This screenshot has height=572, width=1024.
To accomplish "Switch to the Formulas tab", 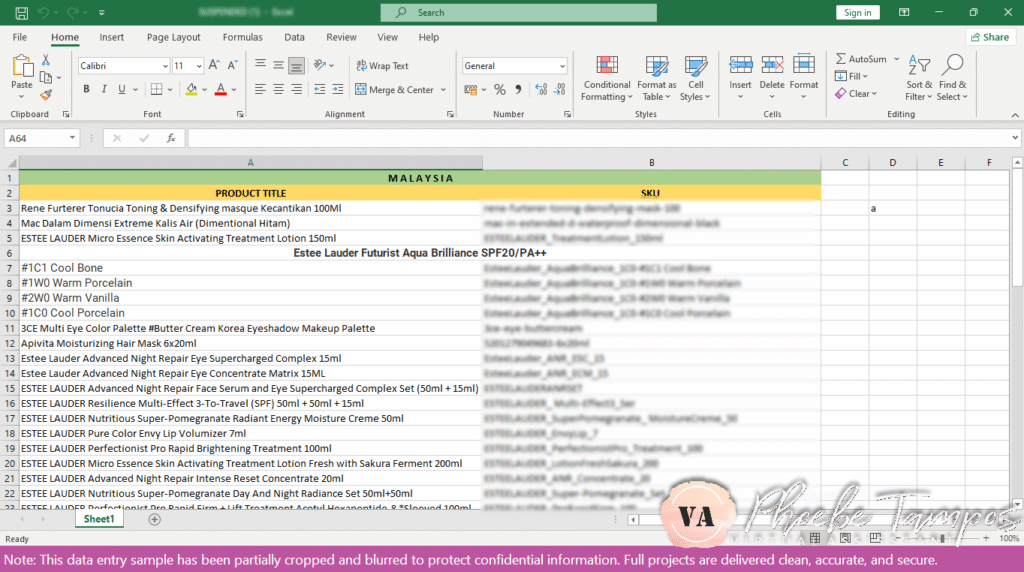I will (242, 37).
